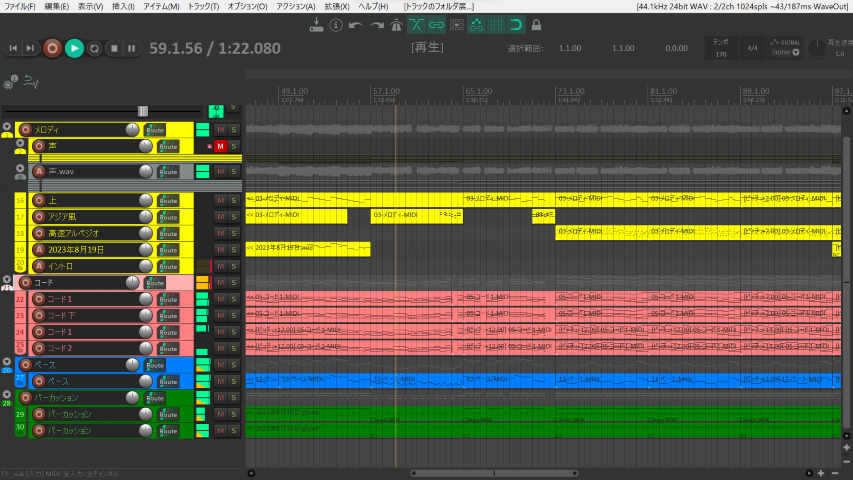The image size is (853, 480).
Task: Open Route button on 声 track
Action: pyautogui.click(x=168, y=146)
